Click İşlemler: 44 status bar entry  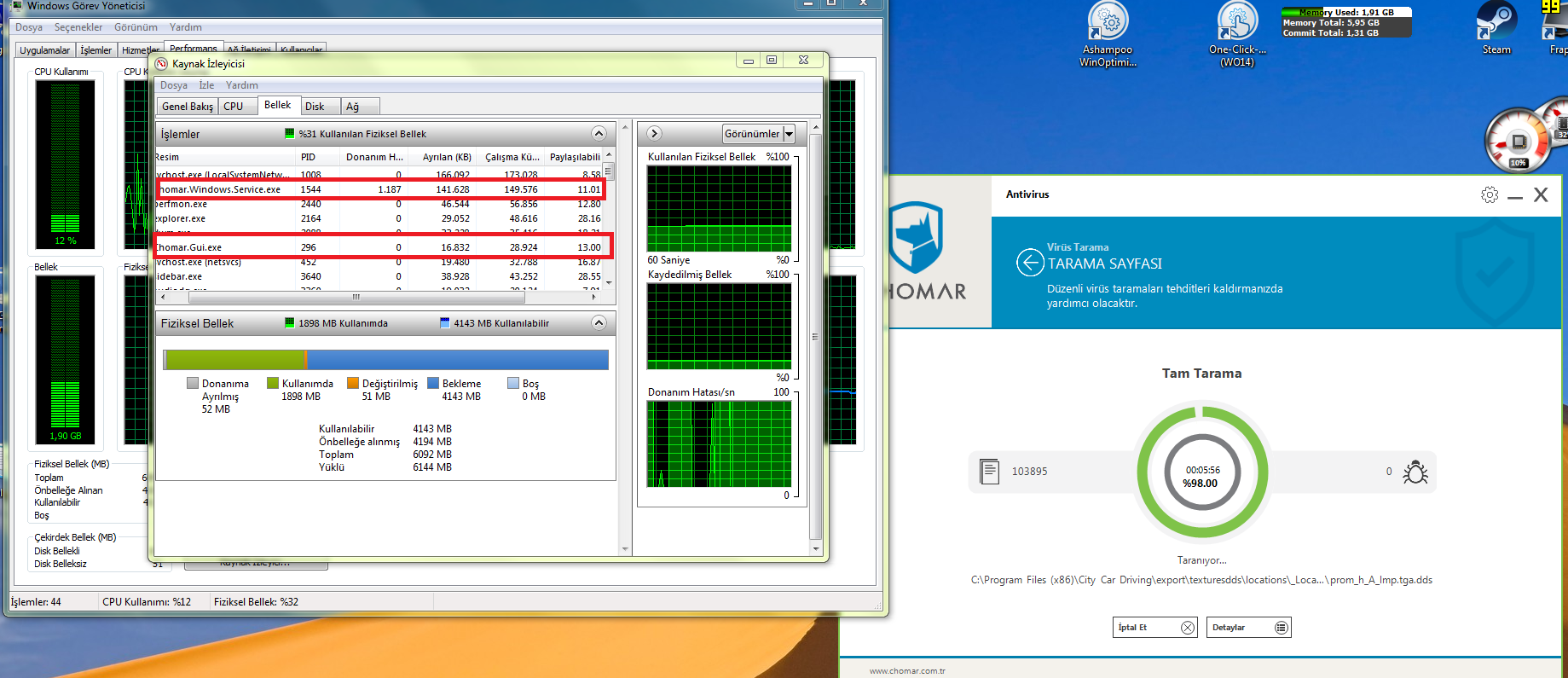[x=36, y=602]
